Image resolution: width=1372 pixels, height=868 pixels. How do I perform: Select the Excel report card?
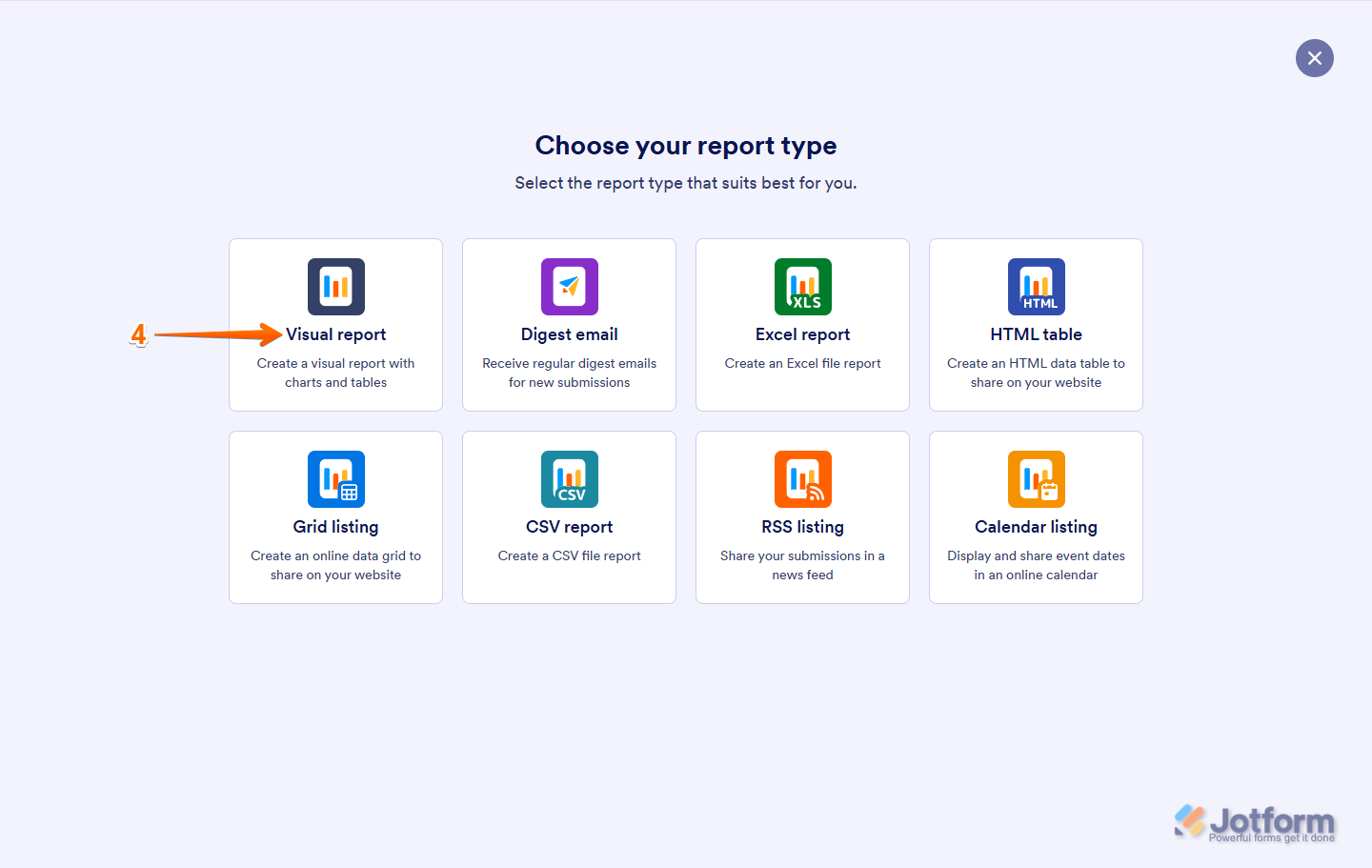pos(802,324)
